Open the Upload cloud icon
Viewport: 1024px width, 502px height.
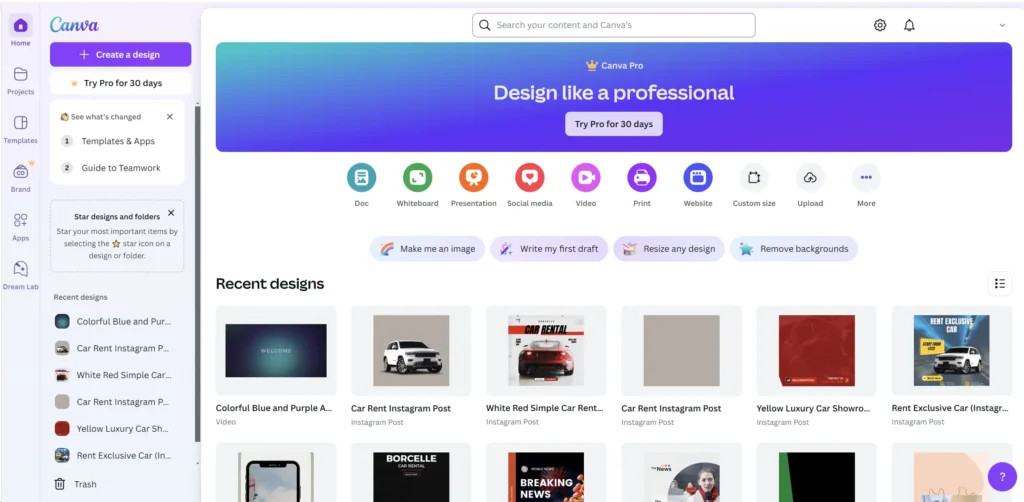click(x=810, y=178)
